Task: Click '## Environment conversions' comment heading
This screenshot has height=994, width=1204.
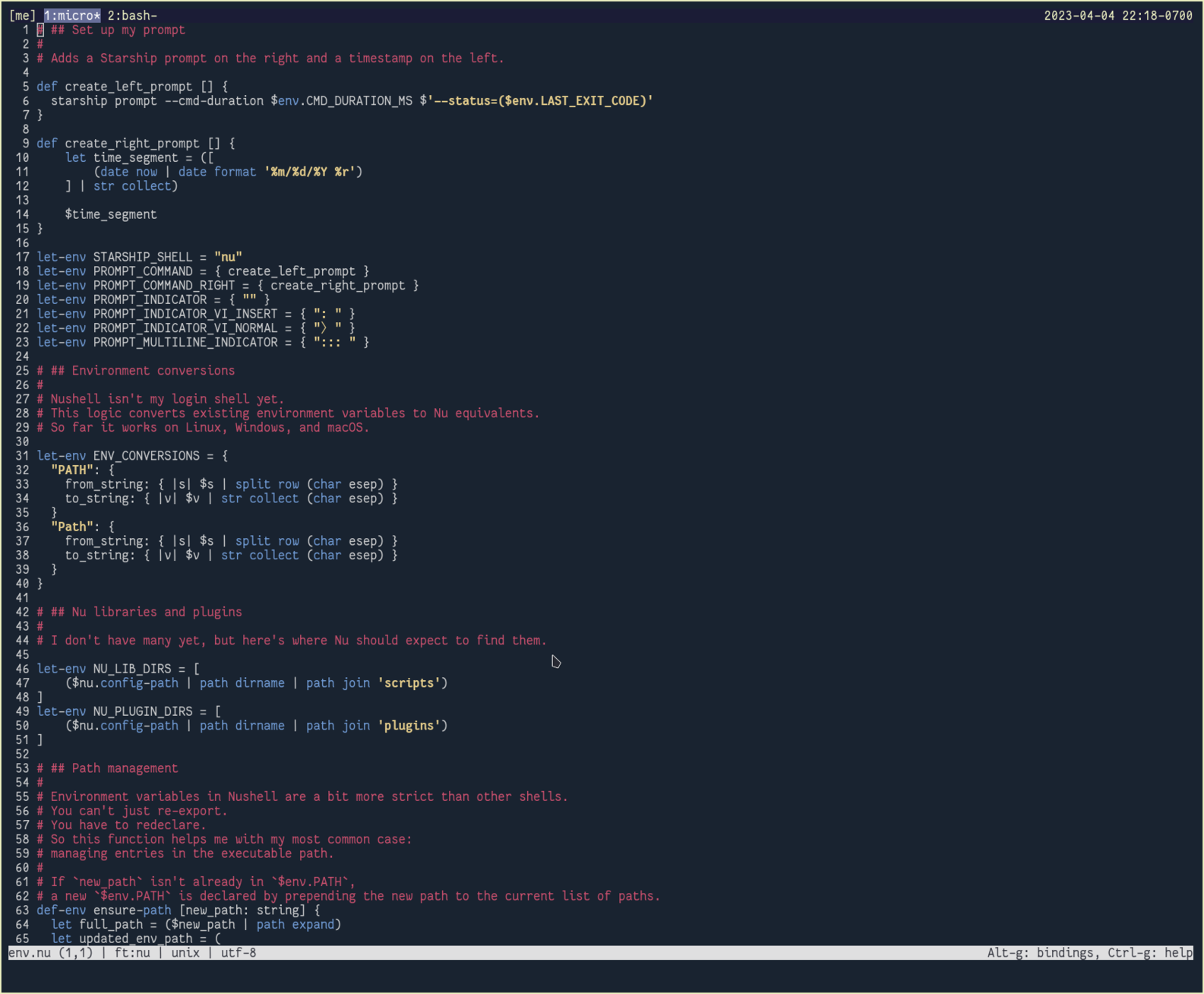Action: click(143, 371)
